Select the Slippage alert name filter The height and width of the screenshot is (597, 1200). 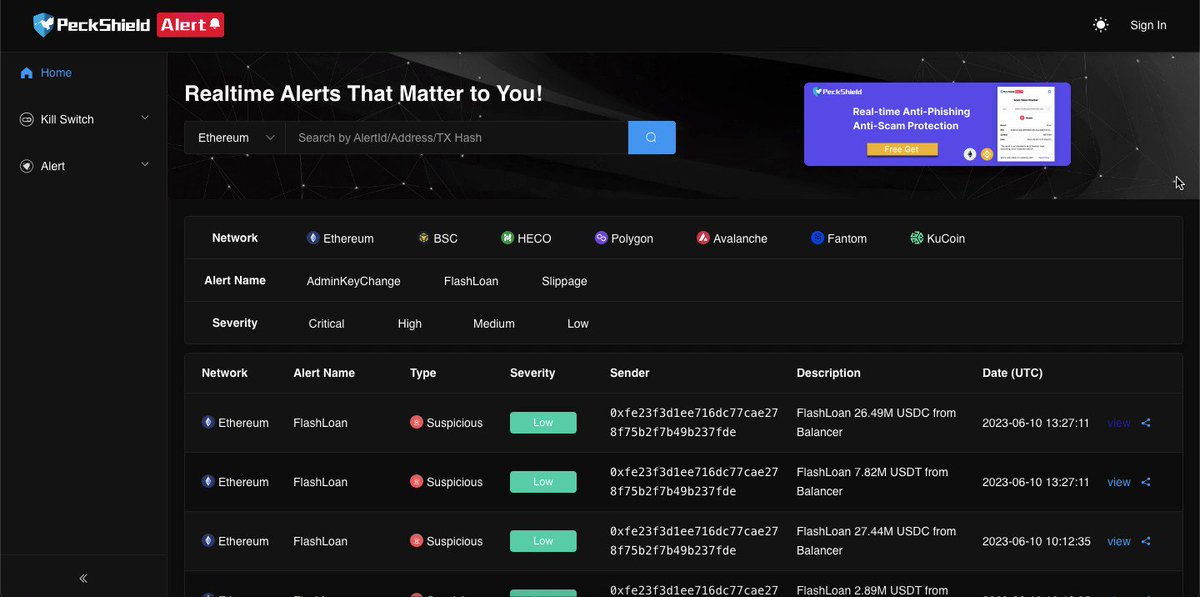coord(565,282)
